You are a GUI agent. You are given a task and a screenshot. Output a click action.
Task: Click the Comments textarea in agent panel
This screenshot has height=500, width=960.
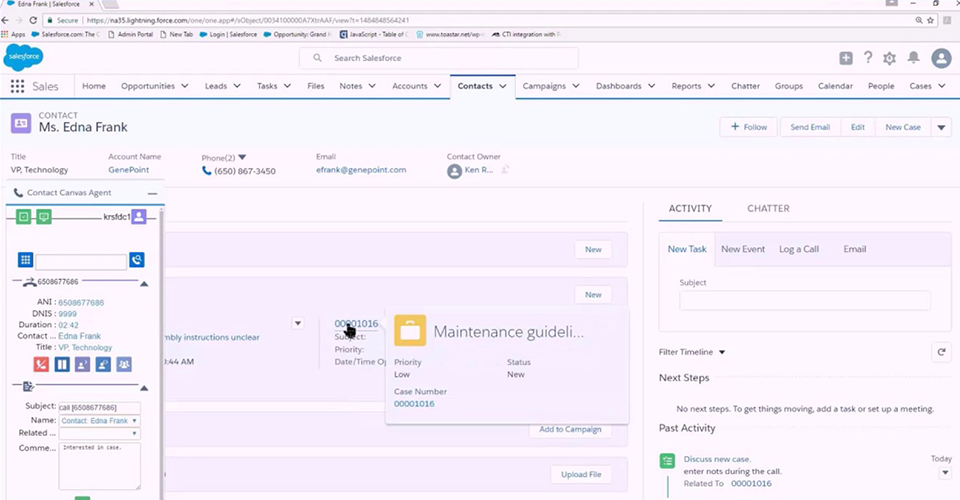click(x=100, y=466)
